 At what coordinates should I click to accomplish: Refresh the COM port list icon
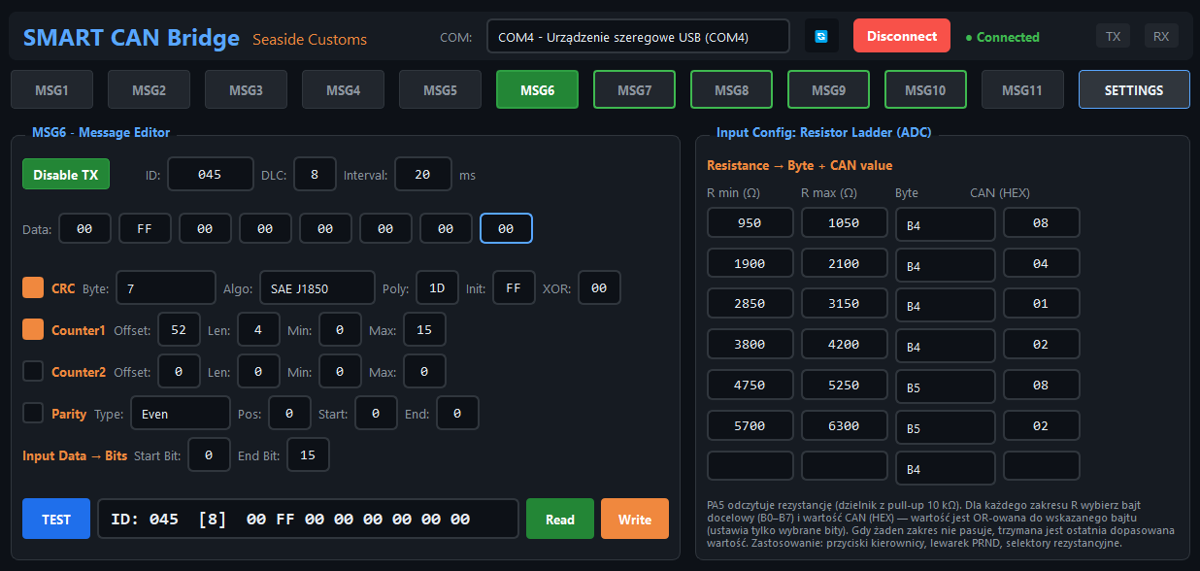pos(821,36)
